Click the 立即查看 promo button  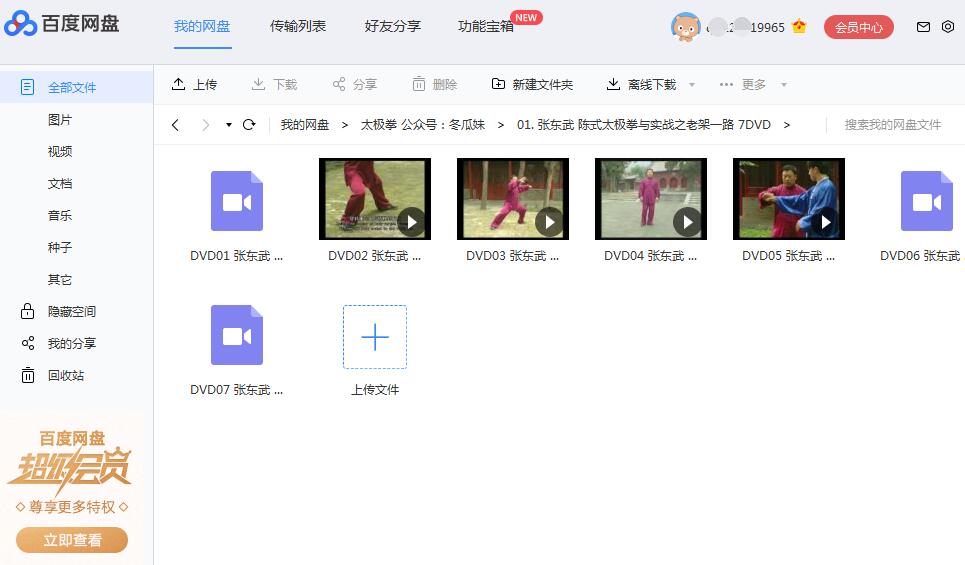point(72,540)
